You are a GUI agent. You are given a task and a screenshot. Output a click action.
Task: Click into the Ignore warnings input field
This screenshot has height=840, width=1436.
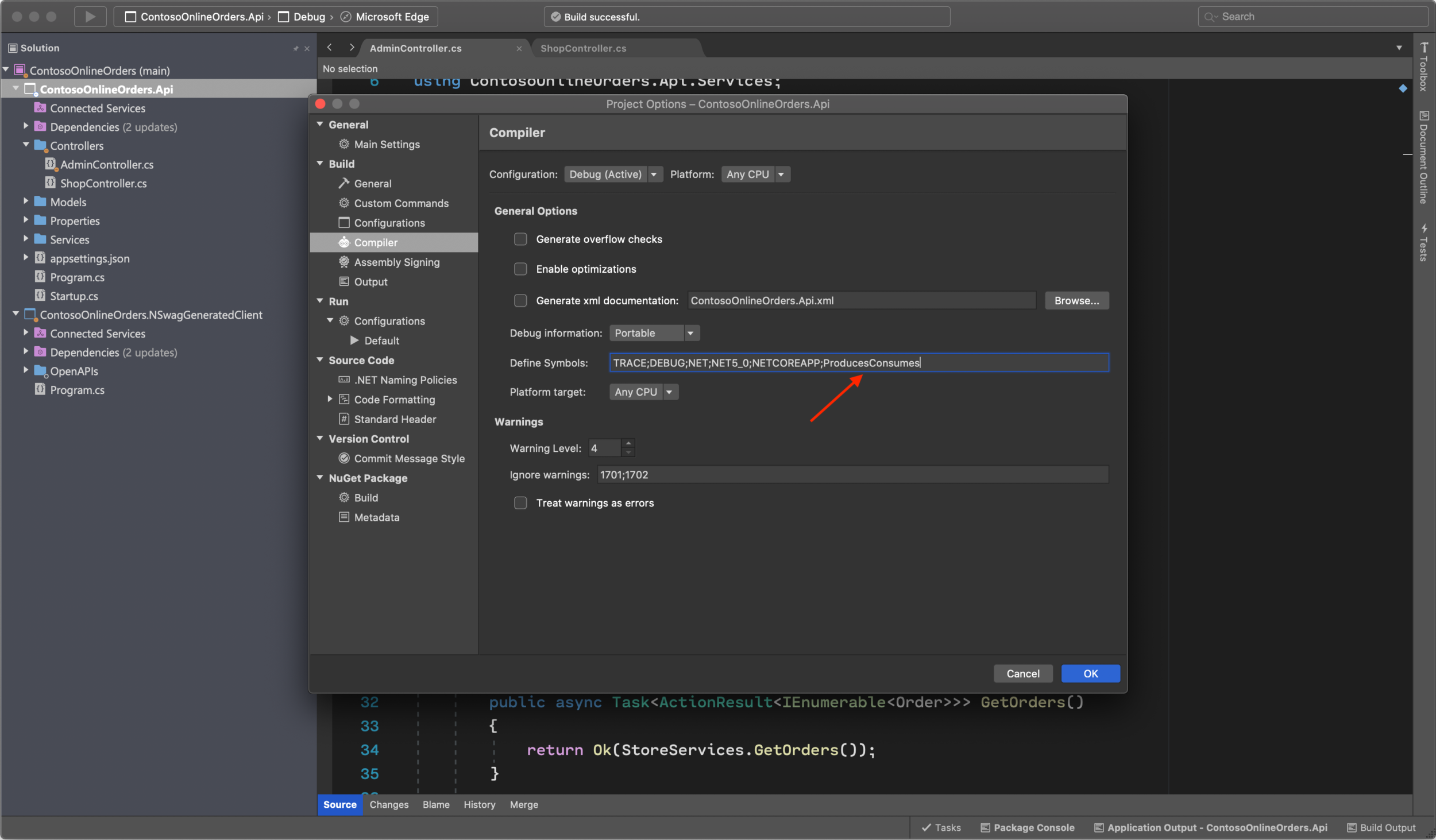point(852,475)
